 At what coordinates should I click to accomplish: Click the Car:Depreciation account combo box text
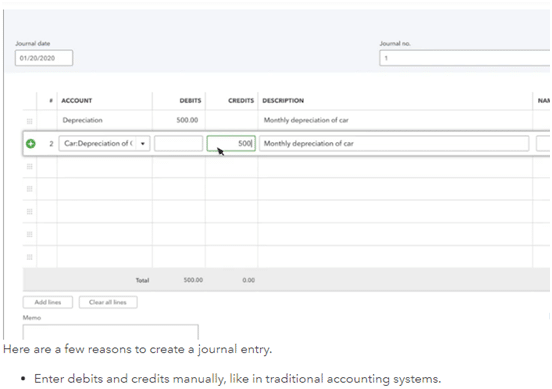click(x=99, y=144)
